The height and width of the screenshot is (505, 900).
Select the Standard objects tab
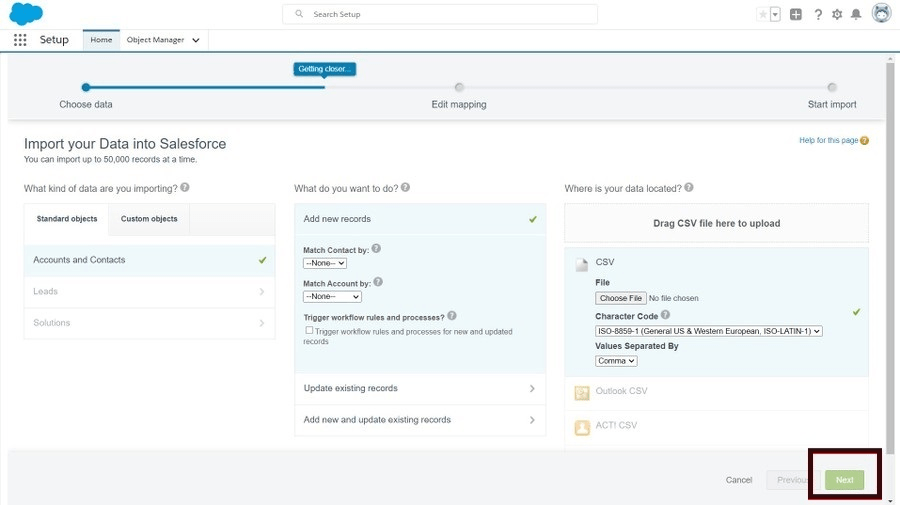pyautogui.click(x=67, y=219)
